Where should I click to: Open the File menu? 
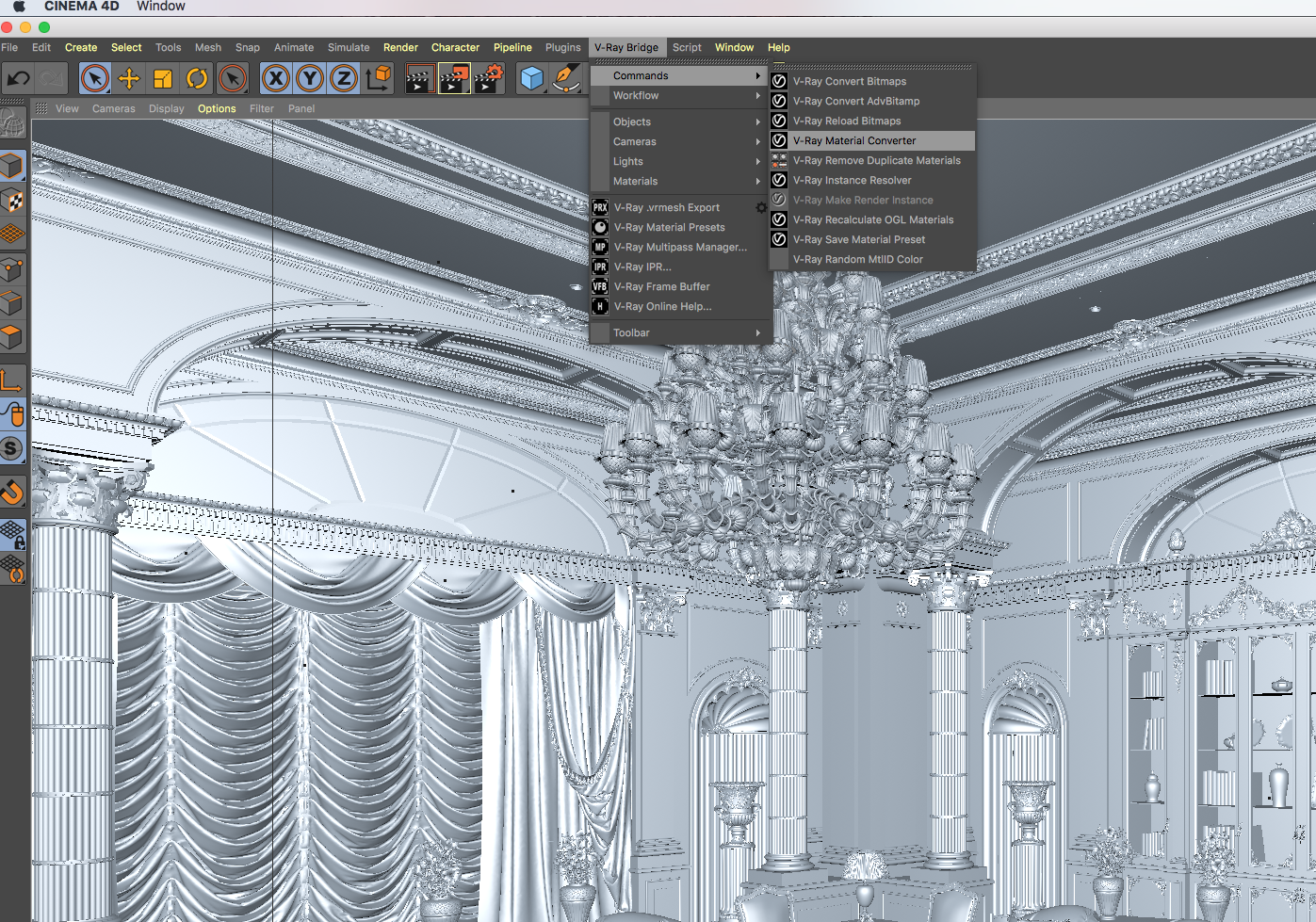(9, 47)
